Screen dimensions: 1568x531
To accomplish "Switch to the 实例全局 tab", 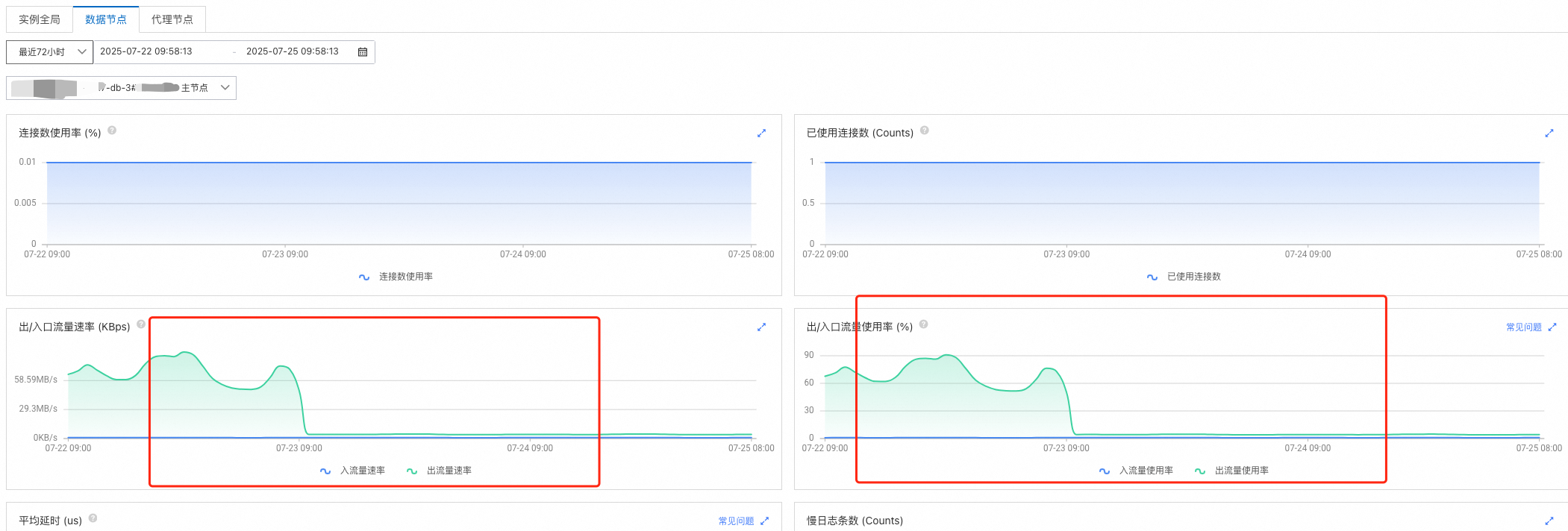I will [40, 19].
